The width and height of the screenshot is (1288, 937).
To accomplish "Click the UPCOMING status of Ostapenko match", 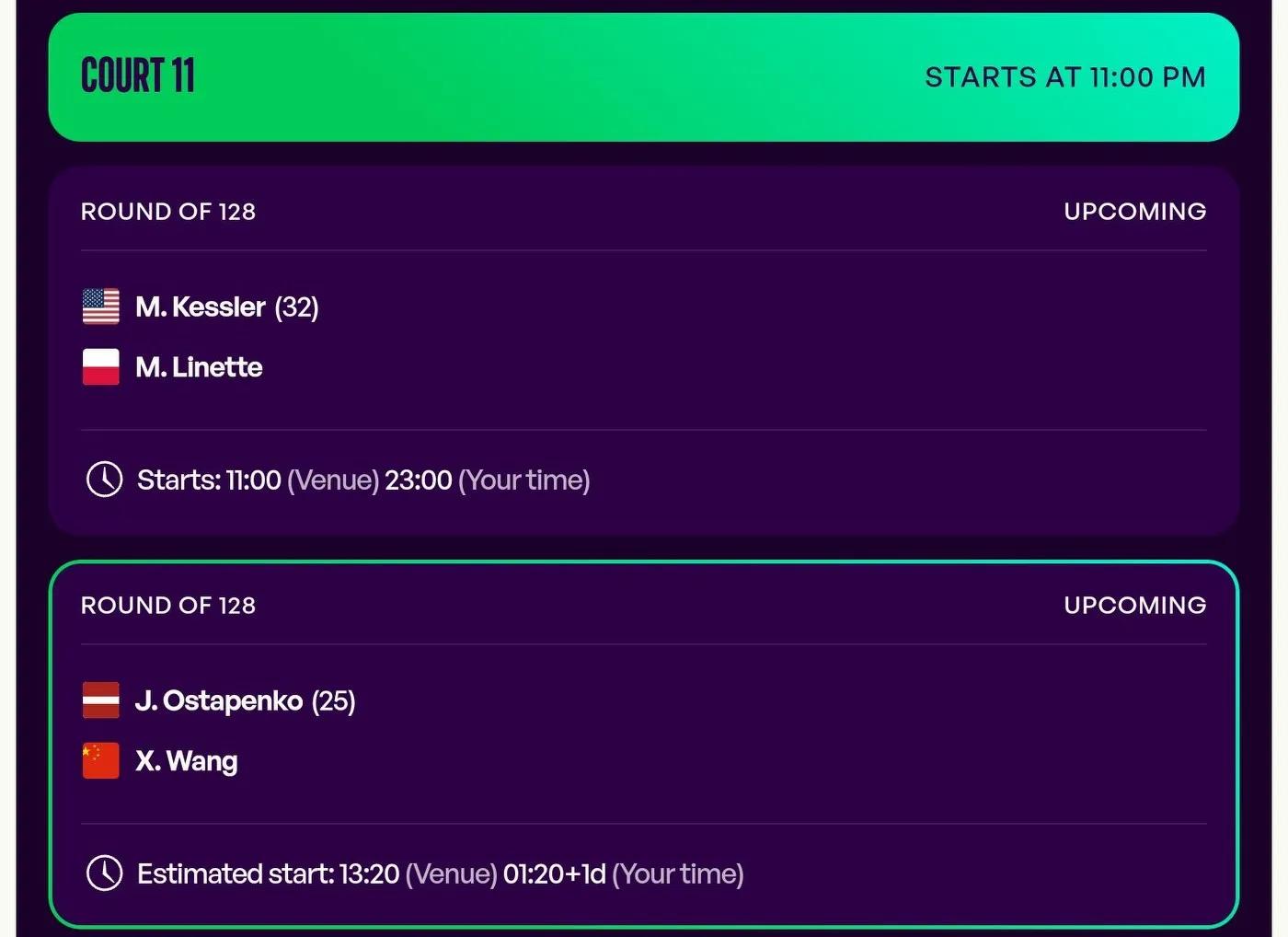I will click(x=1134, y=606).
